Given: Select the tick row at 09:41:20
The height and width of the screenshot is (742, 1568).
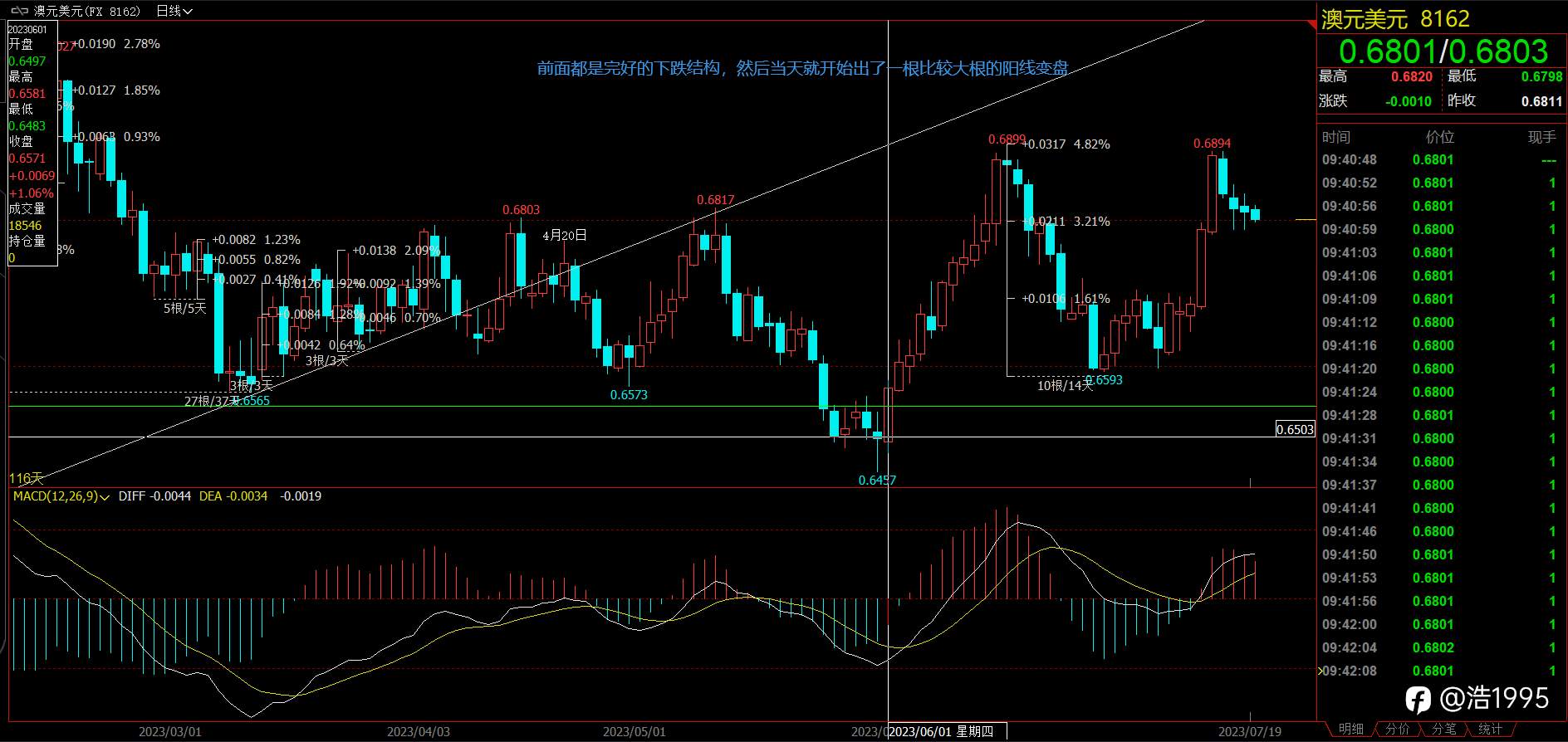Looking at the screenshot, I should [1440, 369].
